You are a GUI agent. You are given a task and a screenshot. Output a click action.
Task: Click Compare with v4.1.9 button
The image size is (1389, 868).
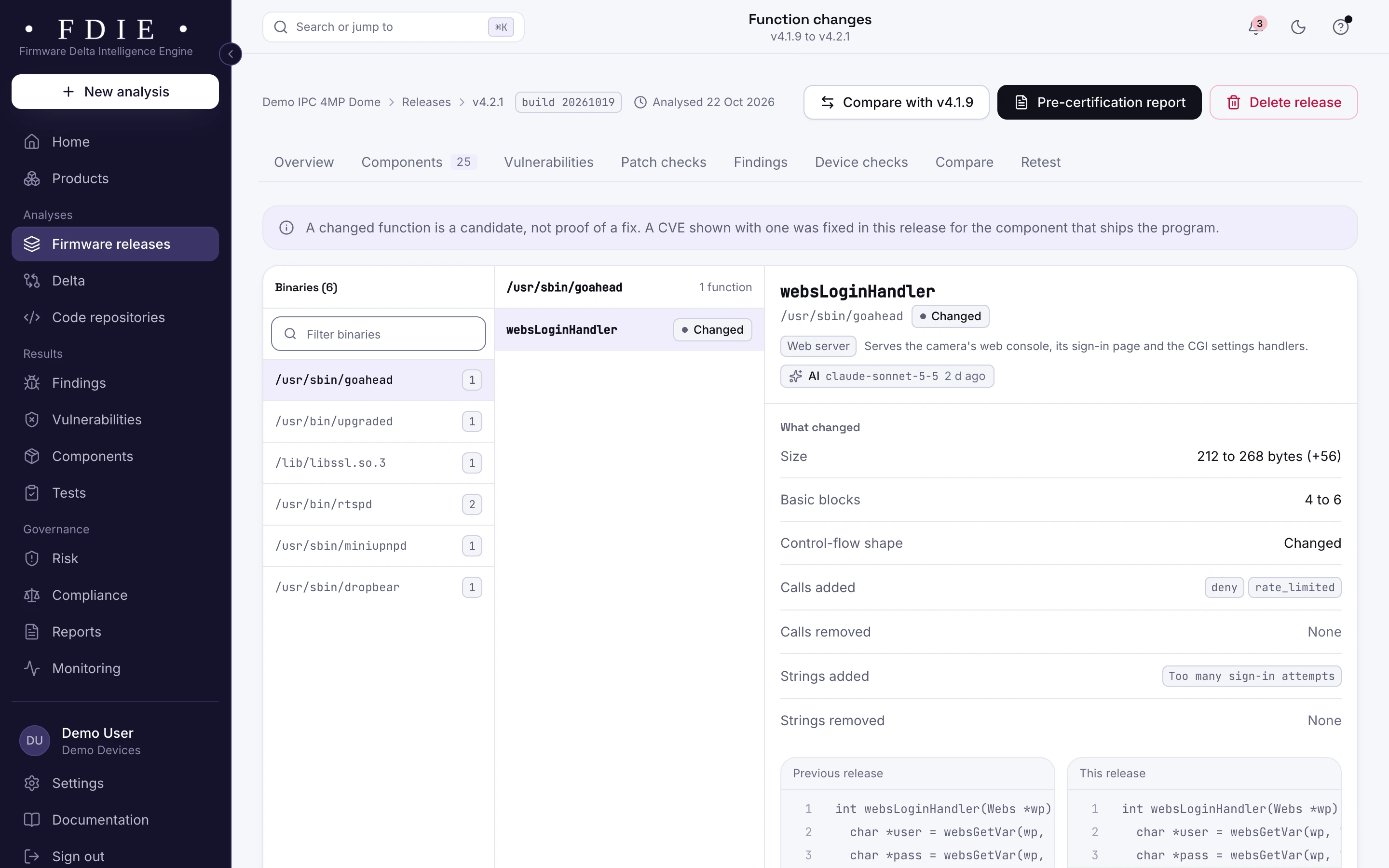896,102
